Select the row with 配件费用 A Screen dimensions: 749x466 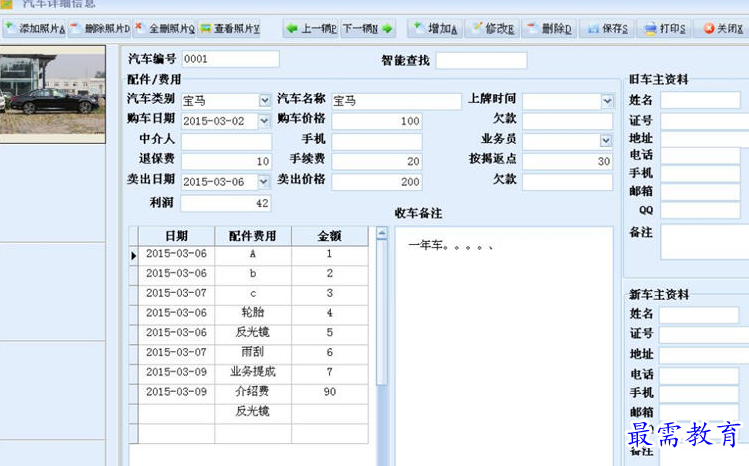[248, 255]
